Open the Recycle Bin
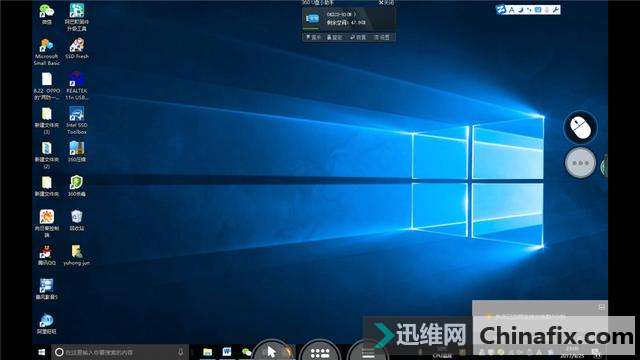Screen dimensions: 640x360 tap(77, 220)
